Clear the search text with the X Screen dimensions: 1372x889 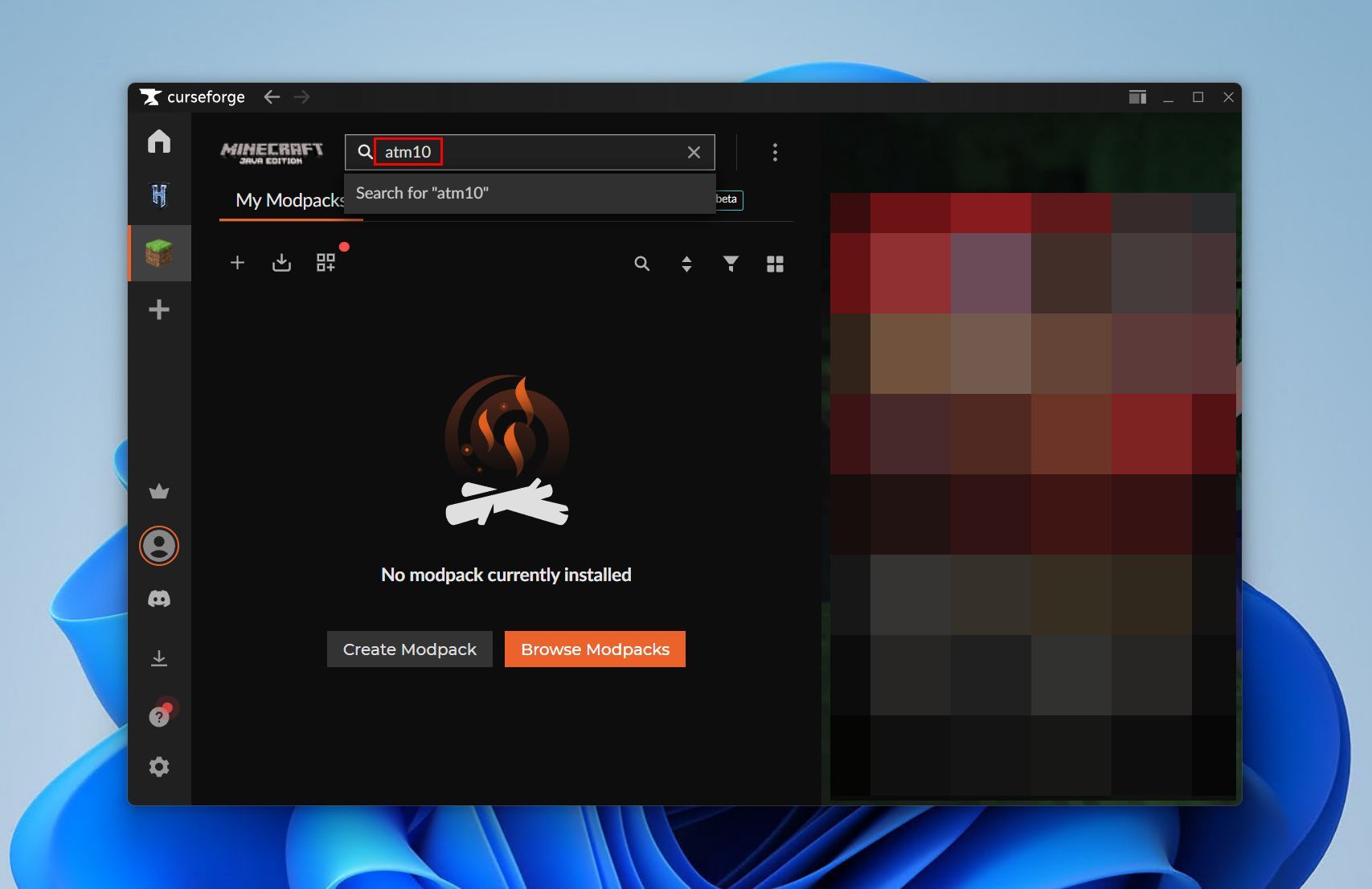click(694, 152)
